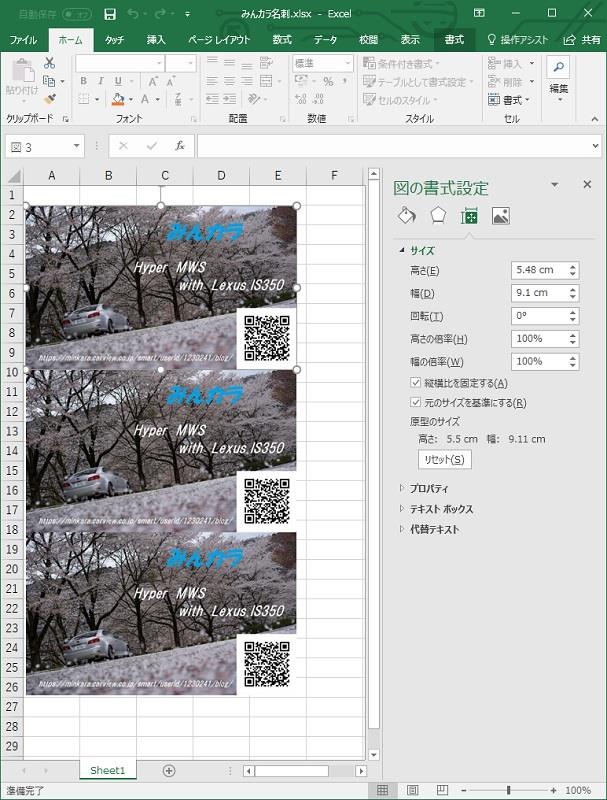Click the Share icon button
Viewport: 607px width, 800px height.
[x=582, y=40]
